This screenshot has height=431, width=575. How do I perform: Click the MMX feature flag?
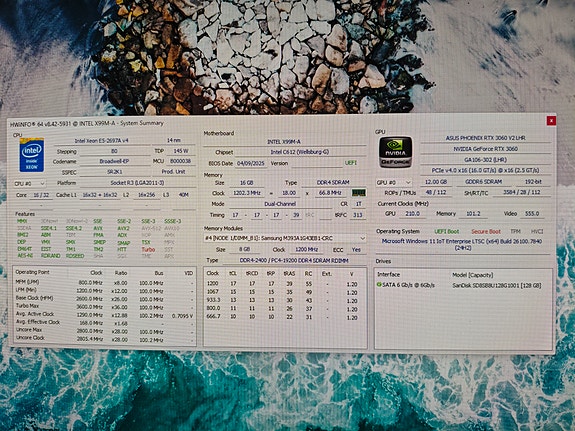[x=22, y=221]
